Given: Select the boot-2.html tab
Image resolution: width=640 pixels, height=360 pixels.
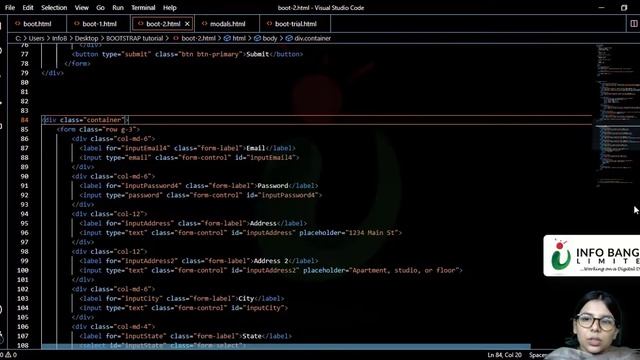Looking at the screenshot, I should pos(163,24).
